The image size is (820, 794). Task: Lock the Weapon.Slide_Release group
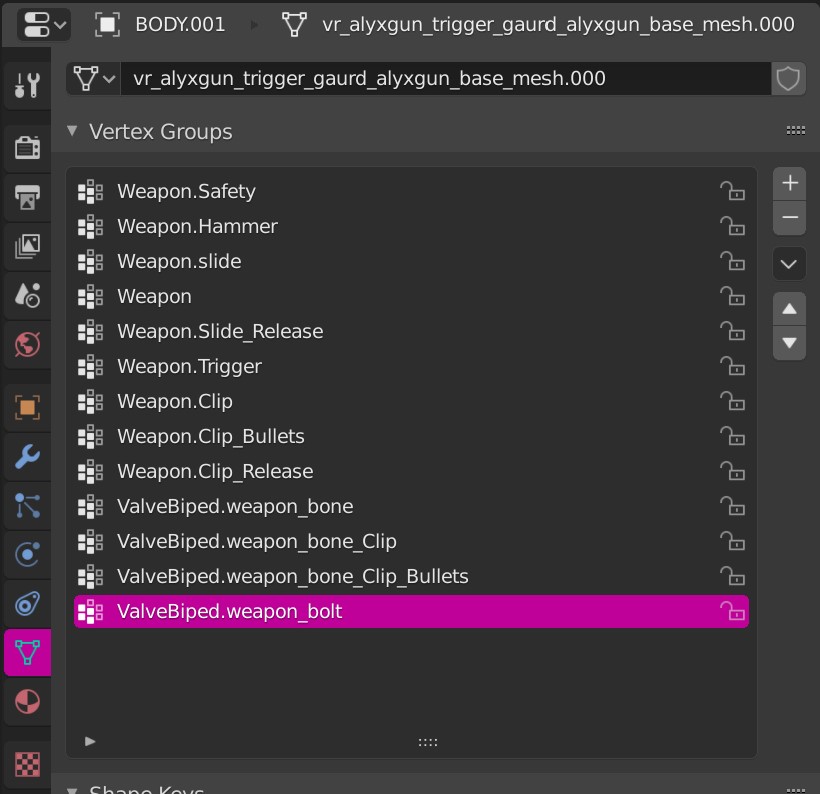(732, 332)
